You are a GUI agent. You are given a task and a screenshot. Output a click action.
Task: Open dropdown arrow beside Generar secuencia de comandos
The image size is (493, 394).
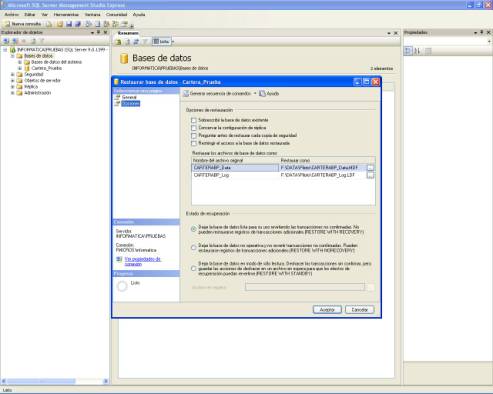(x=255, y=94)
